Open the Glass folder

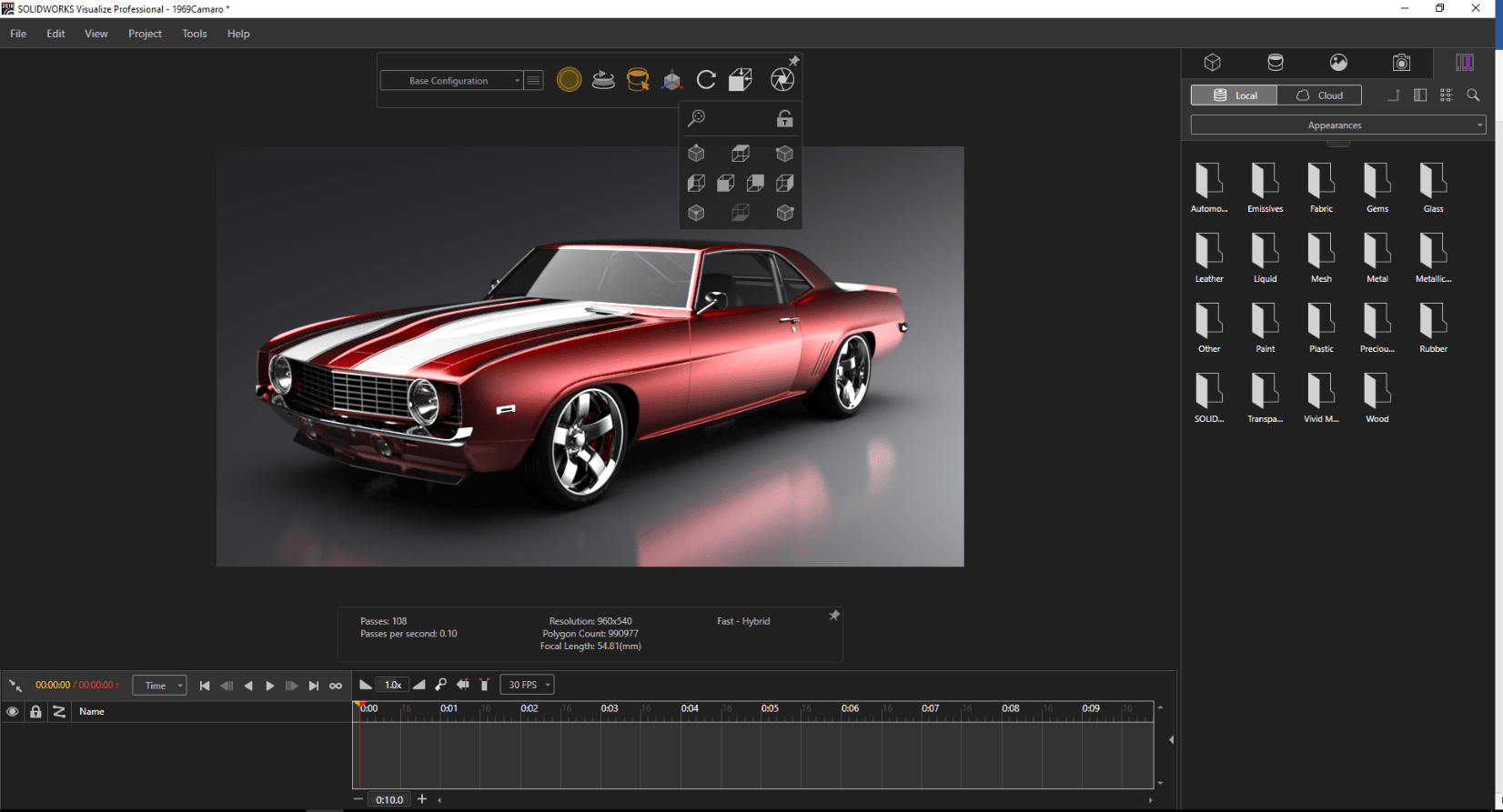click(1433, 187)
